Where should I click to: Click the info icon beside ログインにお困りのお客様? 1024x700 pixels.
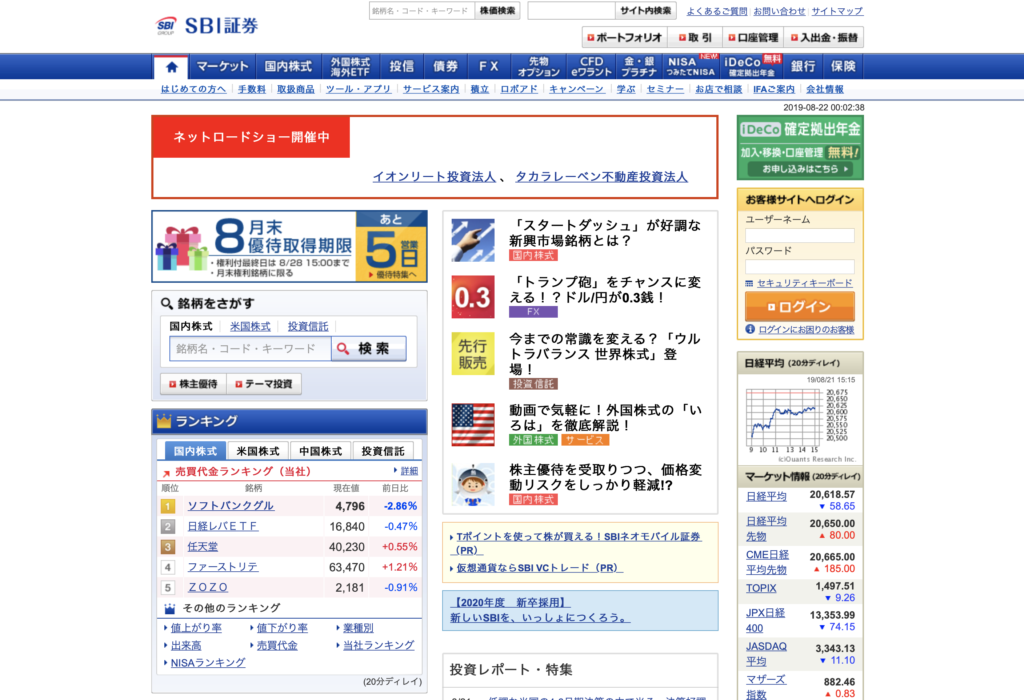[x=750, y=329]
